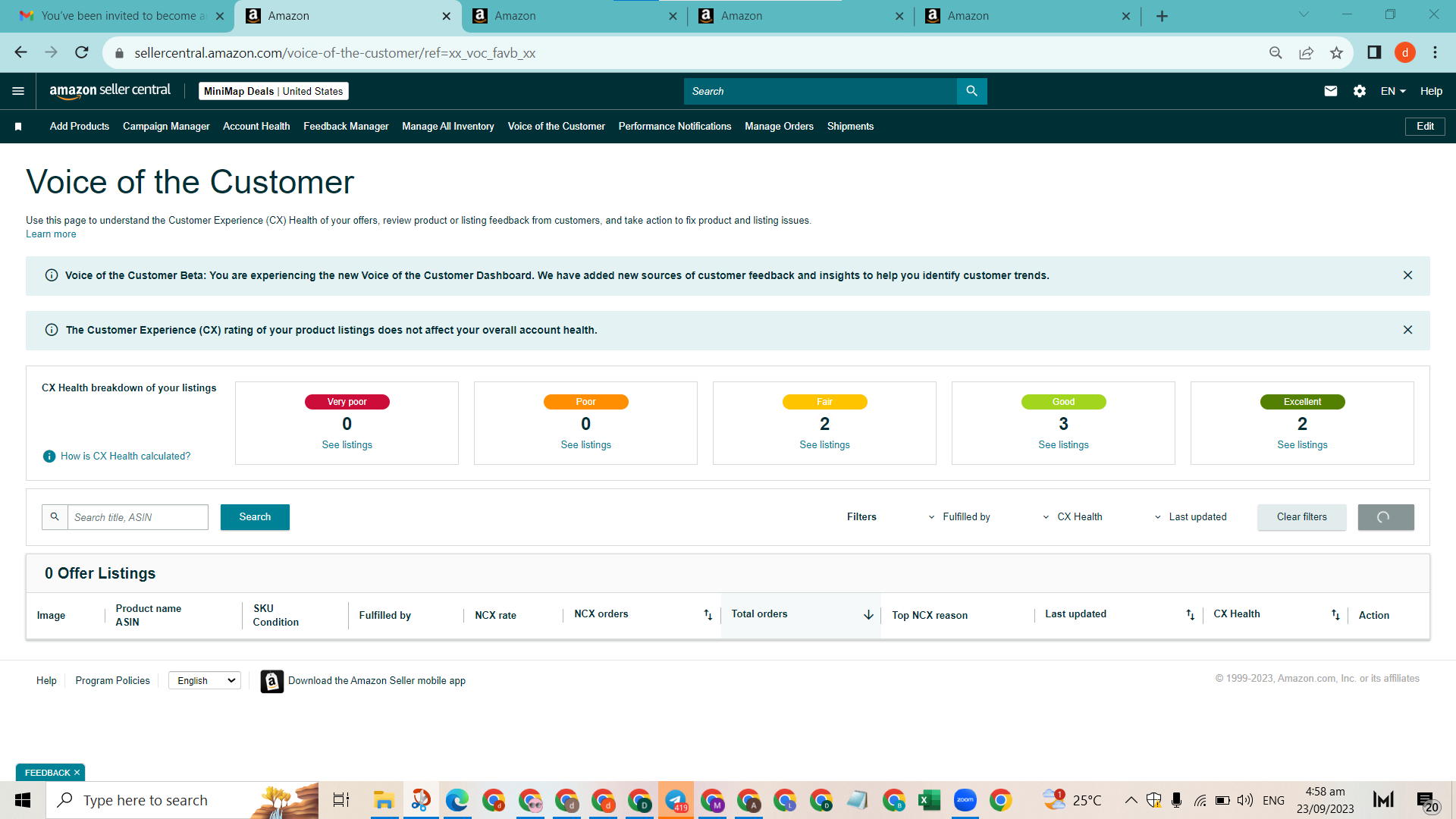See listings under Excellent
1456x819 pixels.
point(1302,445)
